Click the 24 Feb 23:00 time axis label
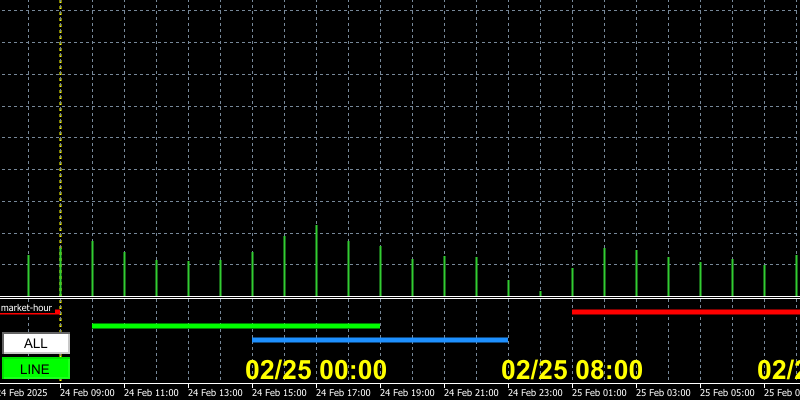Screen dimensions: 800x400 [x=535, y=393]
